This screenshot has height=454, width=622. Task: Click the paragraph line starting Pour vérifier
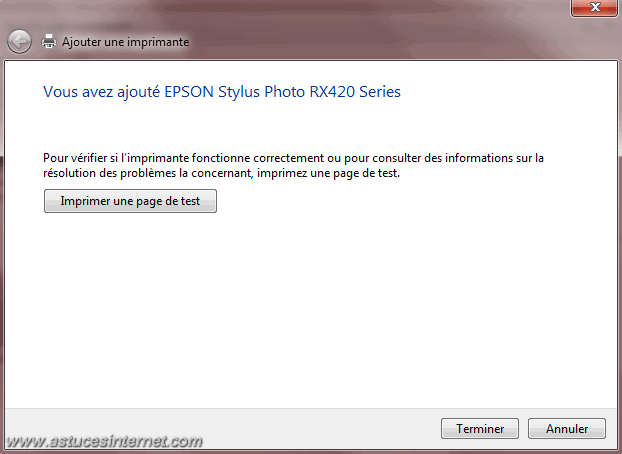(293, 158)
